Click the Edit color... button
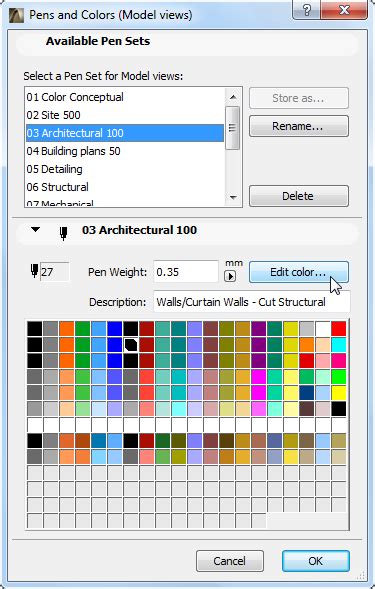 tap(299, 272)
